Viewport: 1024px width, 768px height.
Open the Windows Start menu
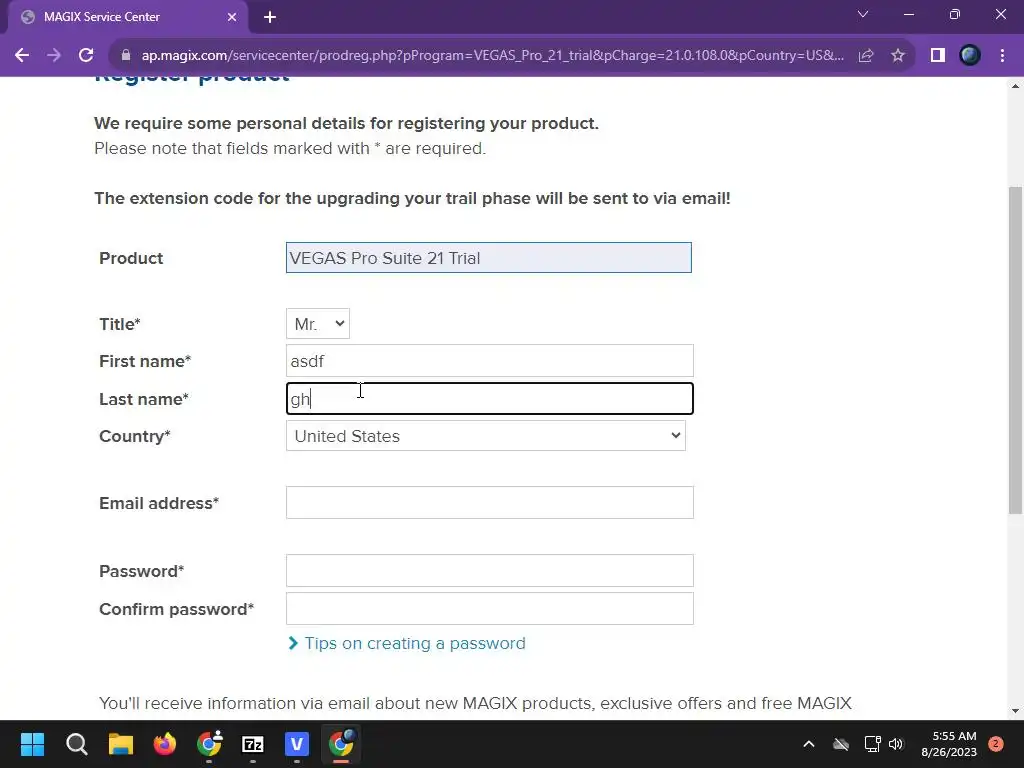pos(32,744)
